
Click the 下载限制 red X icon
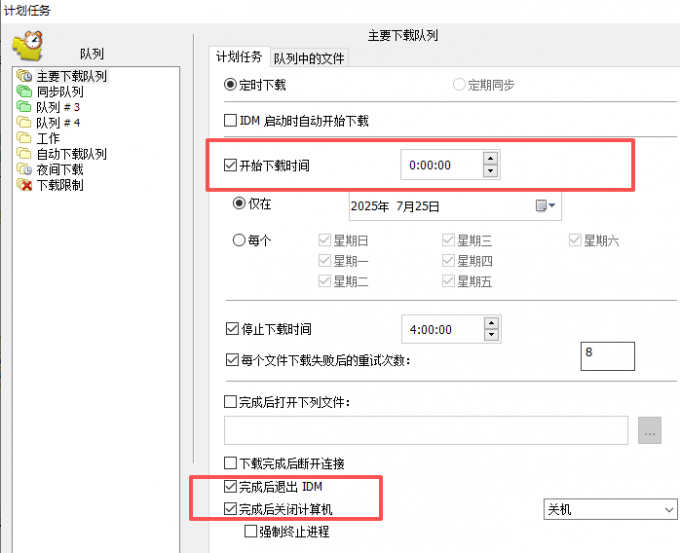click(24, 185)
